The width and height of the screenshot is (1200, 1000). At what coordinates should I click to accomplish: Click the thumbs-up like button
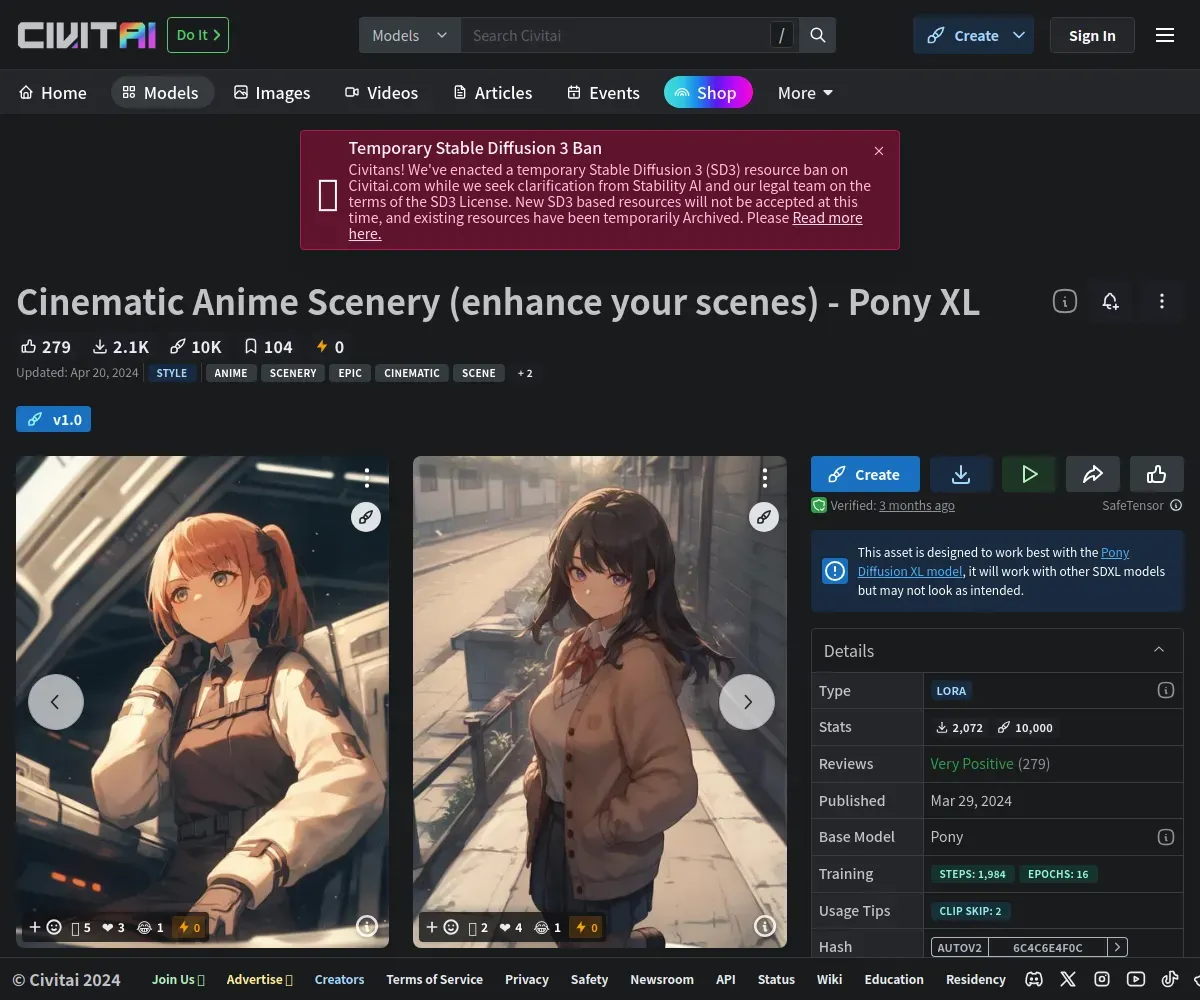pyautogui.click(x=1157, y=474)
